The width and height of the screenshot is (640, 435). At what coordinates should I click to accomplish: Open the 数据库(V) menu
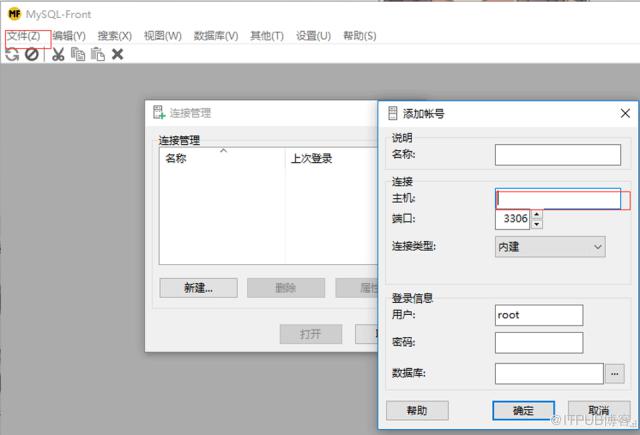(216, 36)
